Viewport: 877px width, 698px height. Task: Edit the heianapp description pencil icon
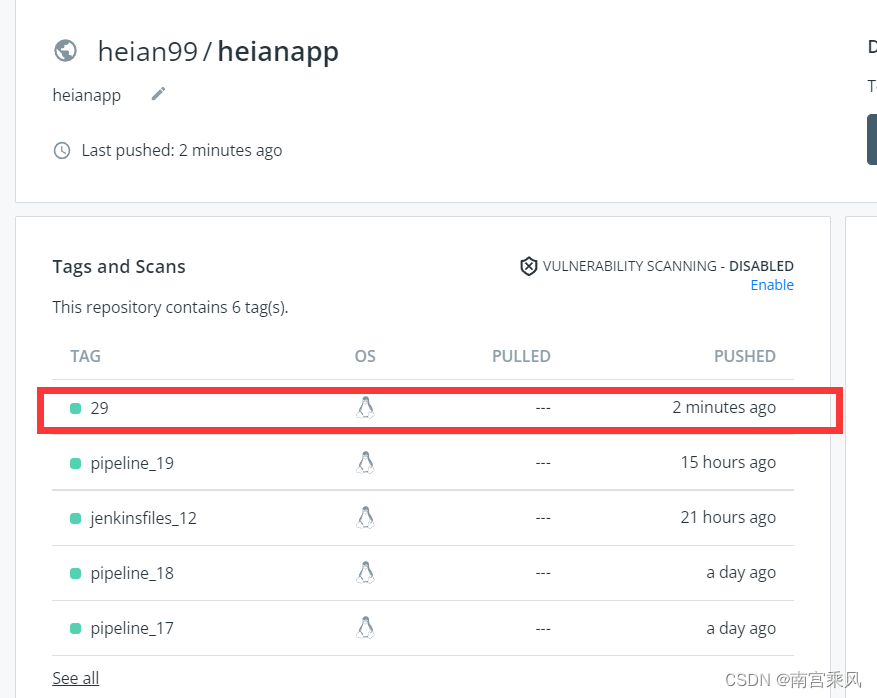pos(158,94)
